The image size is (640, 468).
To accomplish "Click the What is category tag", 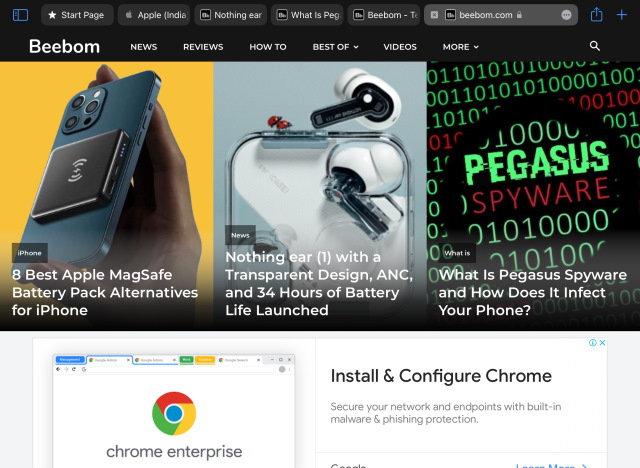I will 457,253.
